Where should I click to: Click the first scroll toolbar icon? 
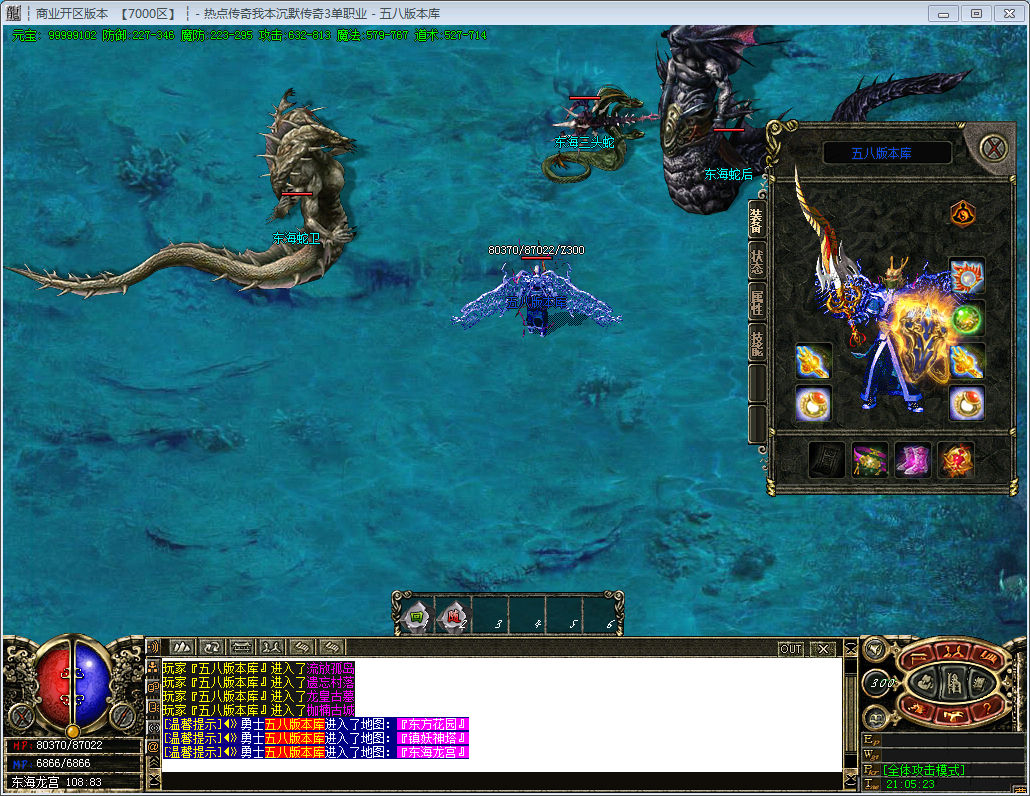(302, 648)
